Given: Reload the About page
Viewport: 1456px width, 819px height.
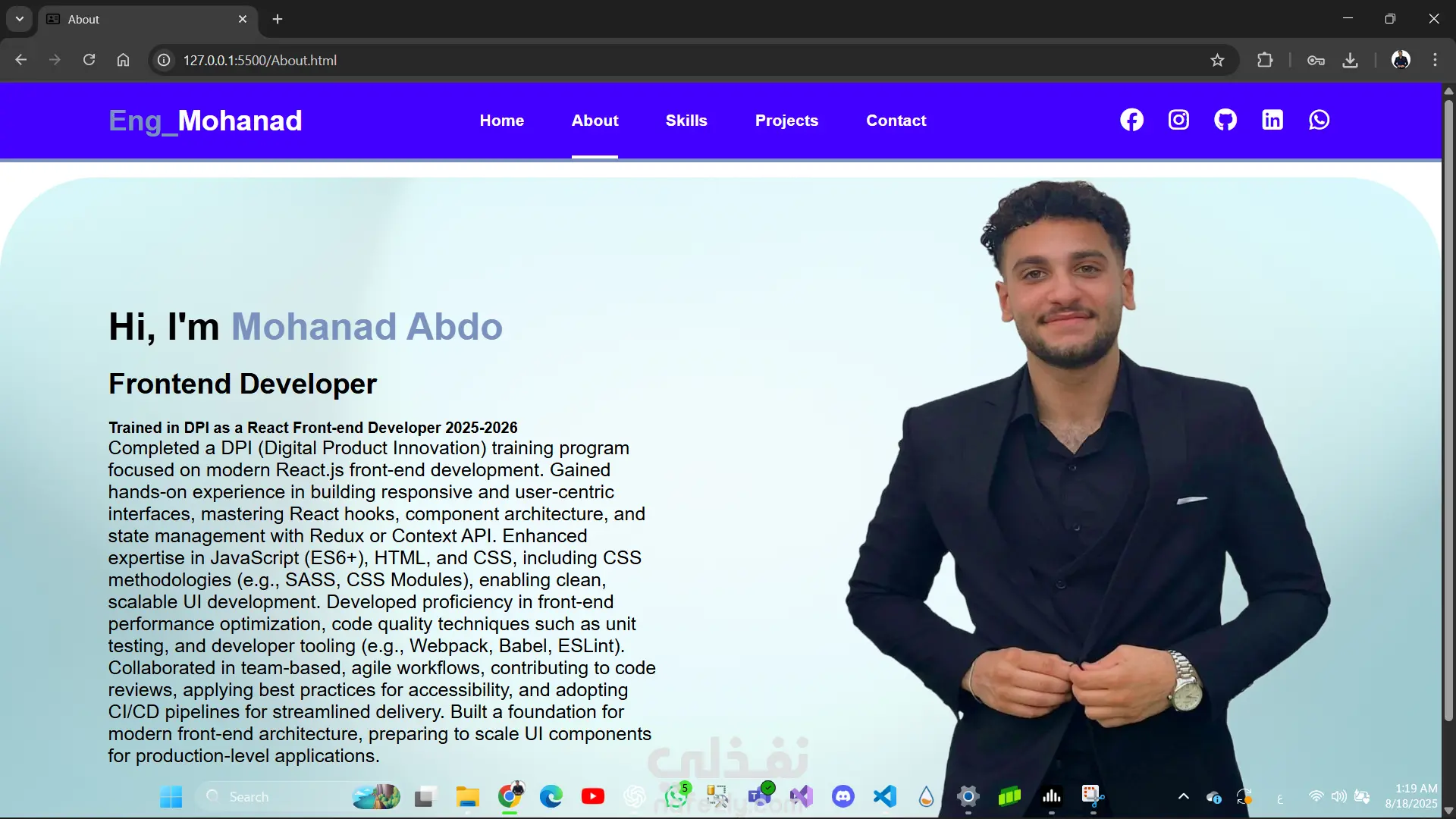Looking at the screenshot, I should (x=89, y=61).
